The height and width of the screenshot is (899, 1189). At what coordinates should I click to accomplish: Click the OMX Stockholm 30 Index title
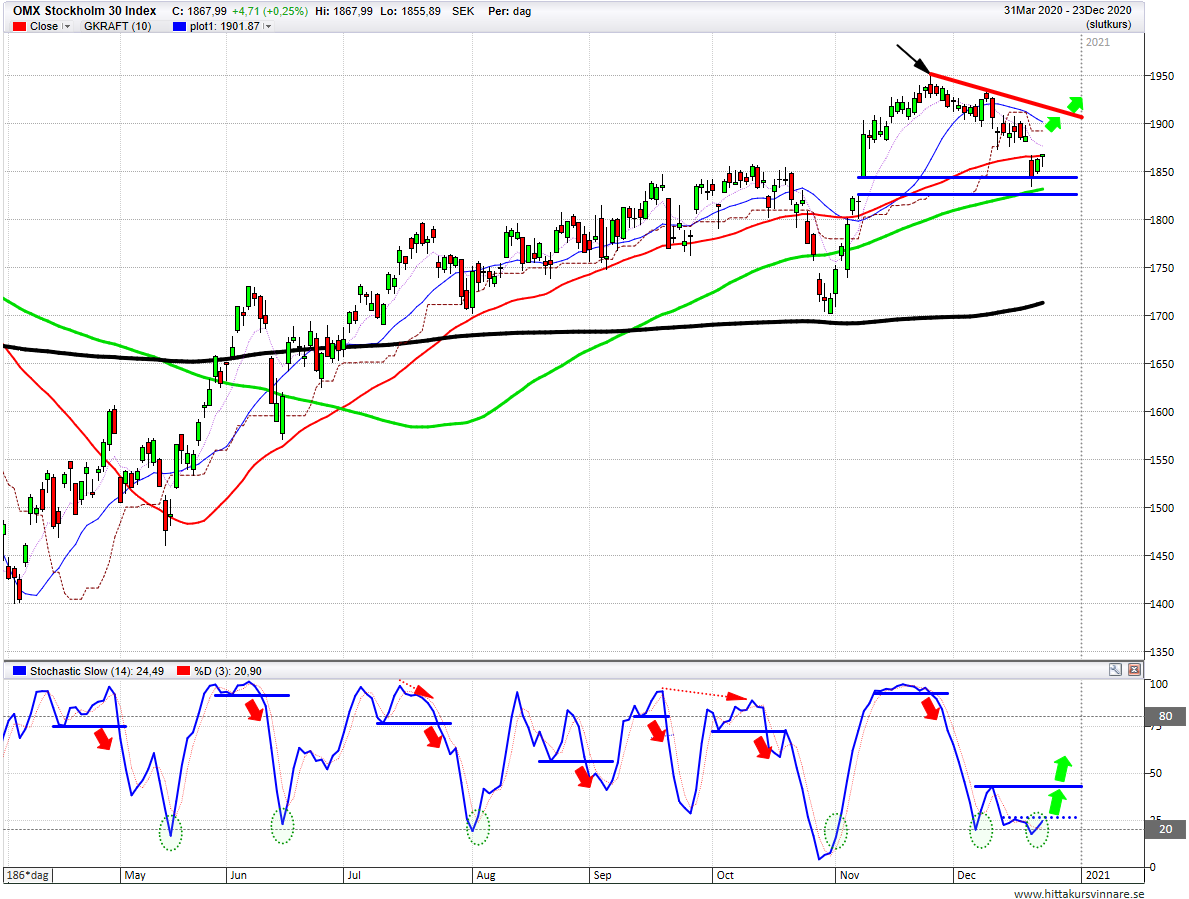(x=85, y=11)
